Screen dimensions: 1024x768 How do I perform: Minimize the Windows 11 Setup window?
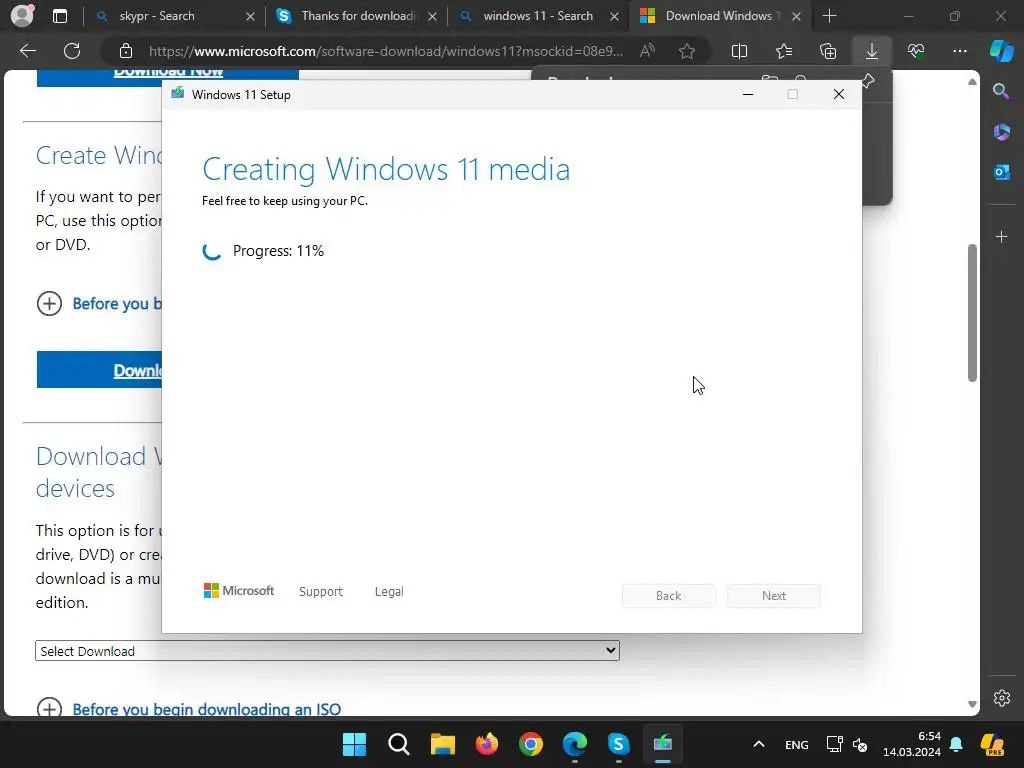coord(748,95)
